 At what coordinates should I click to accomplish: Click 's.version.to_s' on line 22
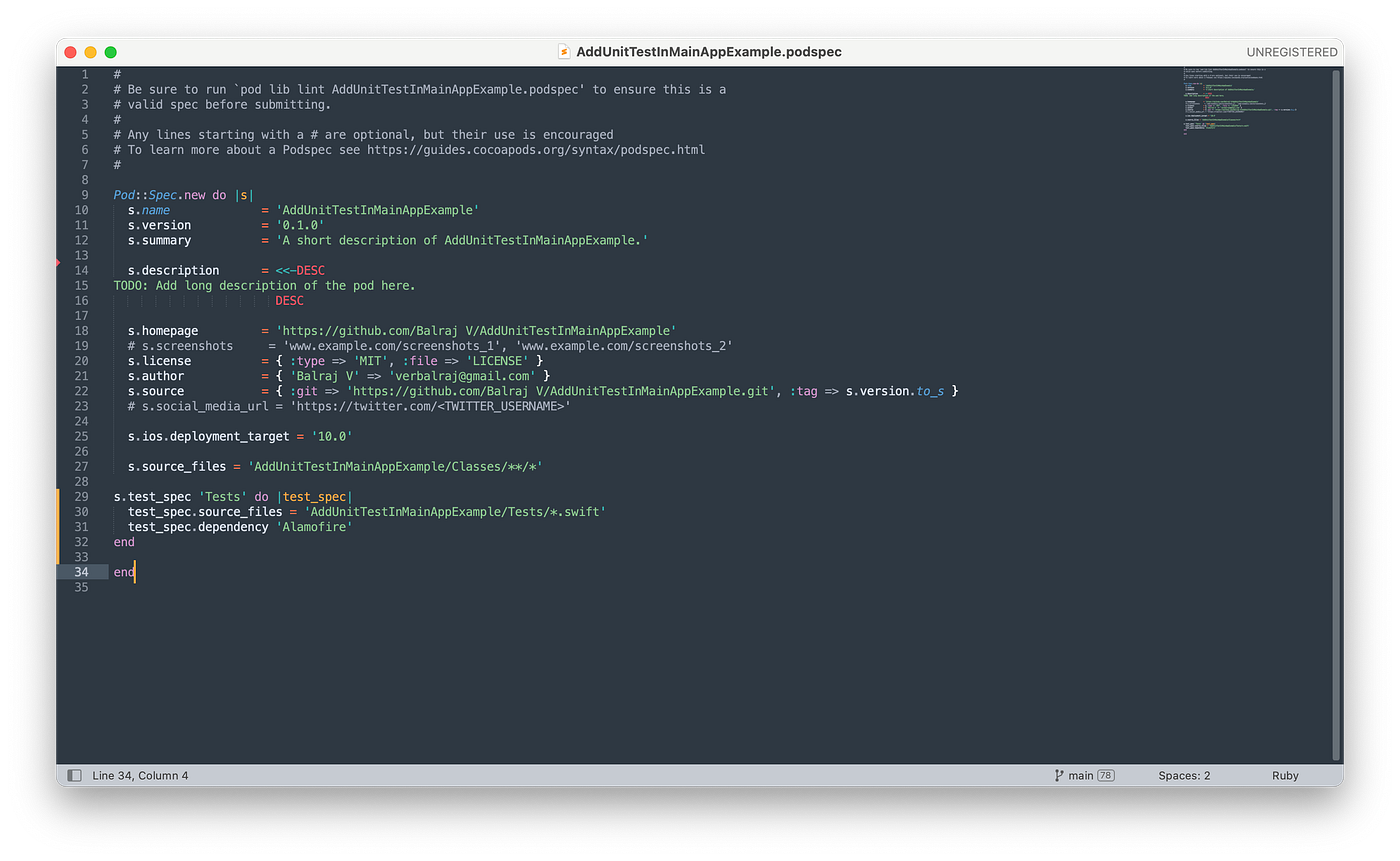(895, 391)
